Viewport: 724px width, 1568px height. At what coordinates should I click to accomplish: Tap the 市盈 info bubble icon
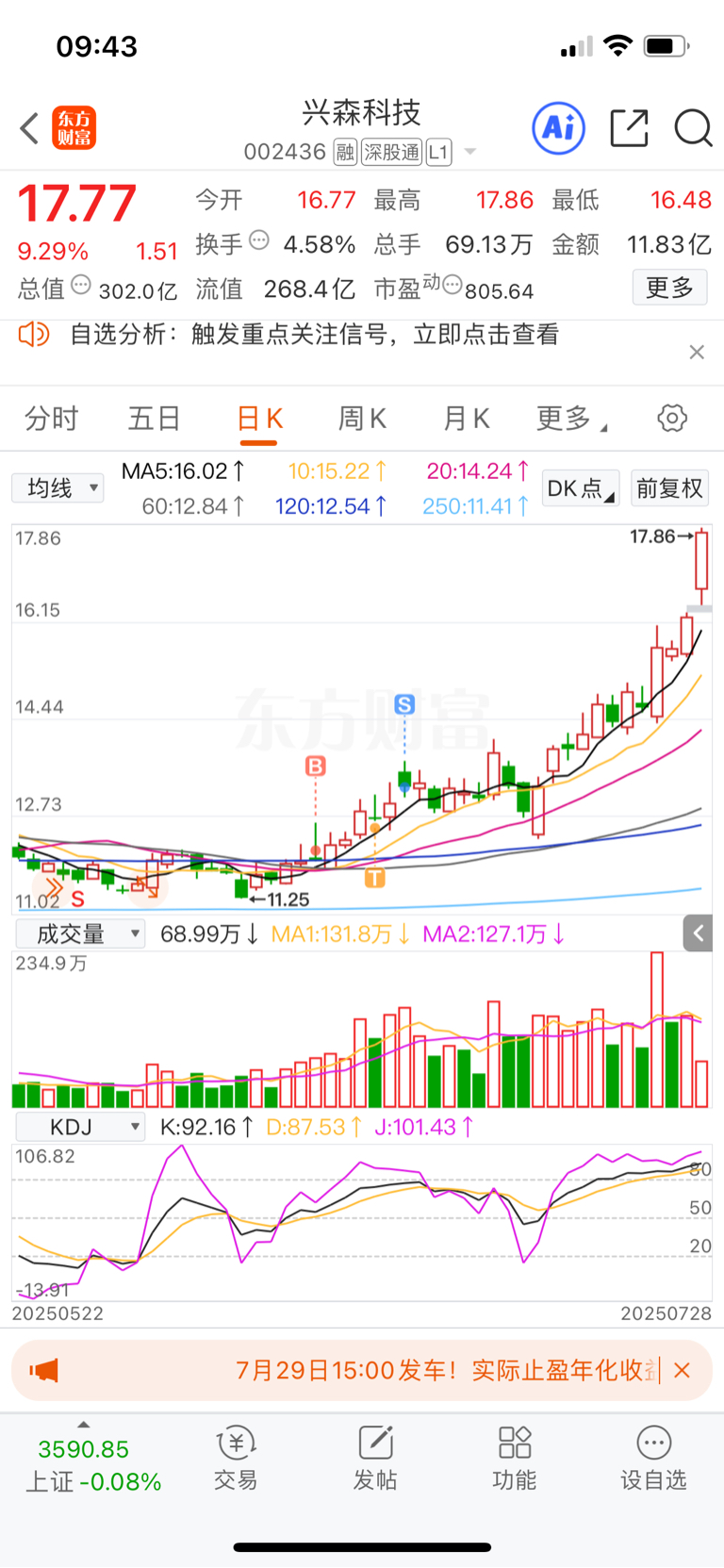point(452,284)
